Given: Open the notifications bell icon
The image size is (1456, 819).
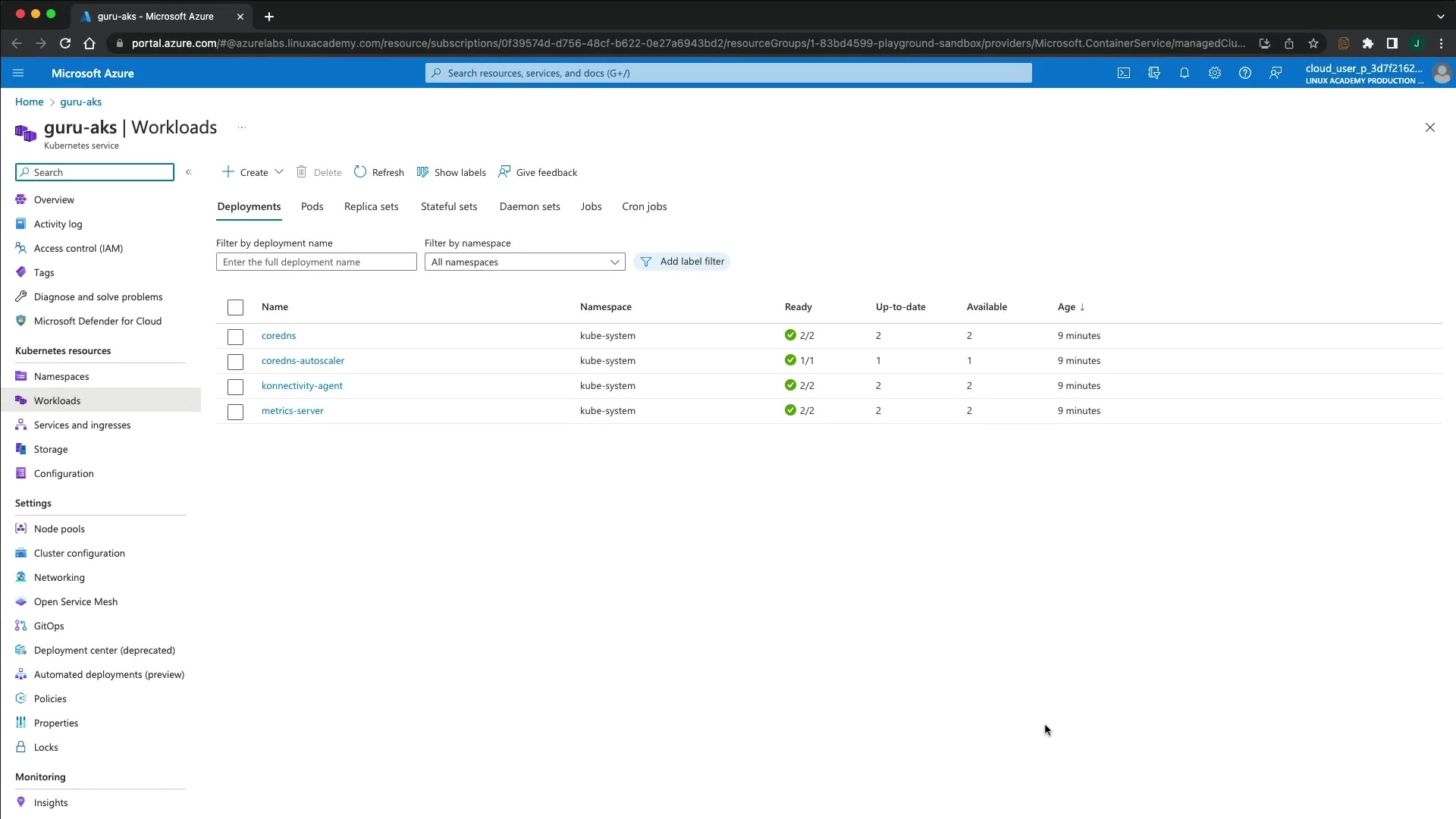Looking at the screenshot, I should 1184,73.
